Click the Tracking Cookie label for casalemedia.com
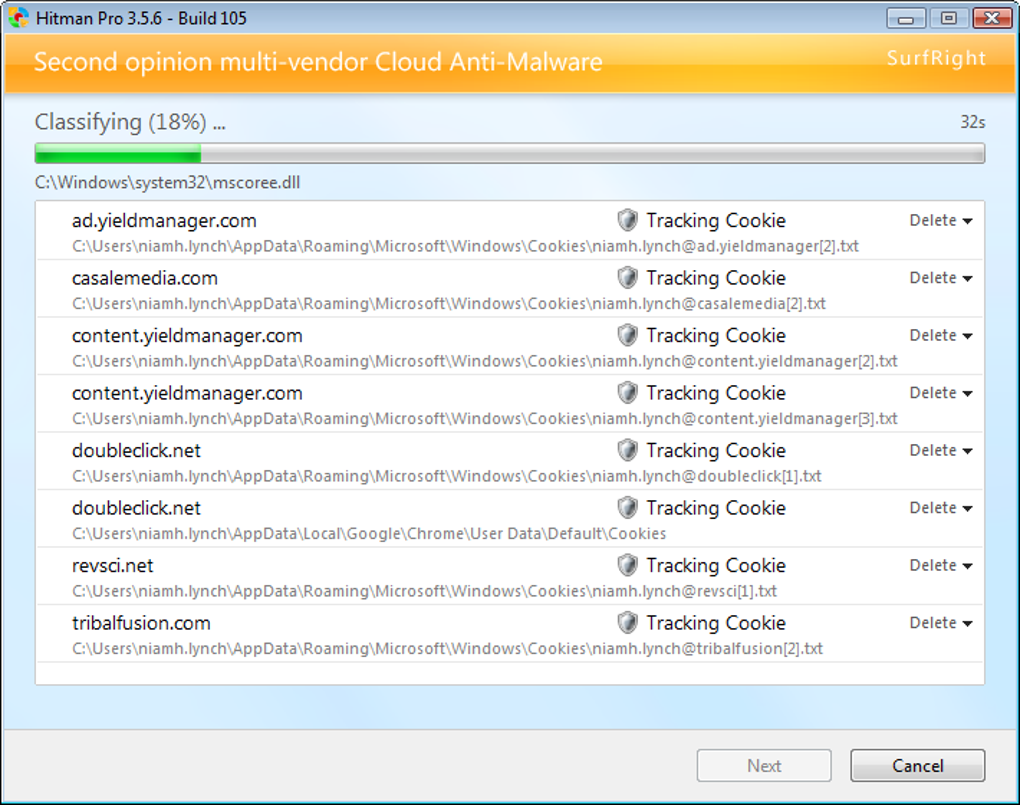1020x805 pixels. [x=716, y=278]
